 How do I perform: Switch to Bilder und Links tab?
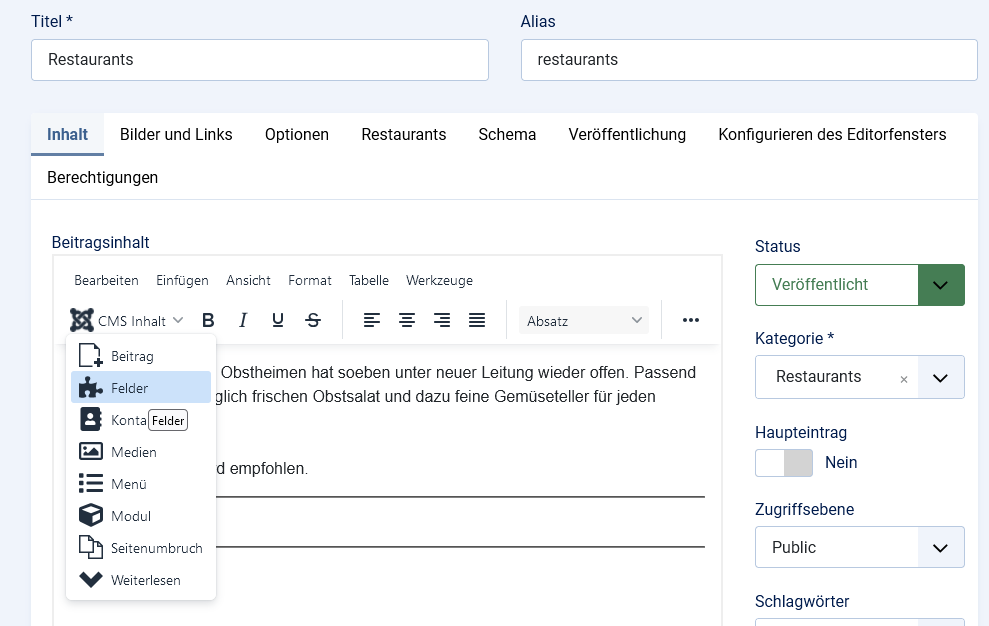(176, 134)
